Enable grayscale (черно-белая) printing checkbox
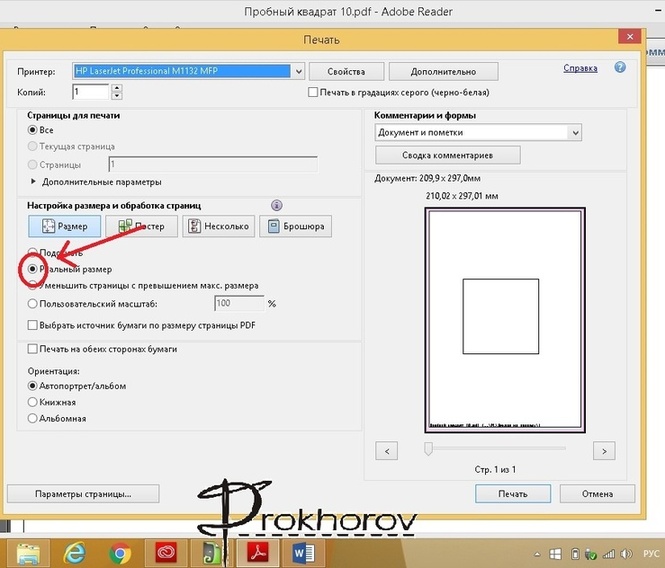Image resolution: width=665 pixels, height=568 pixels. 313,92
